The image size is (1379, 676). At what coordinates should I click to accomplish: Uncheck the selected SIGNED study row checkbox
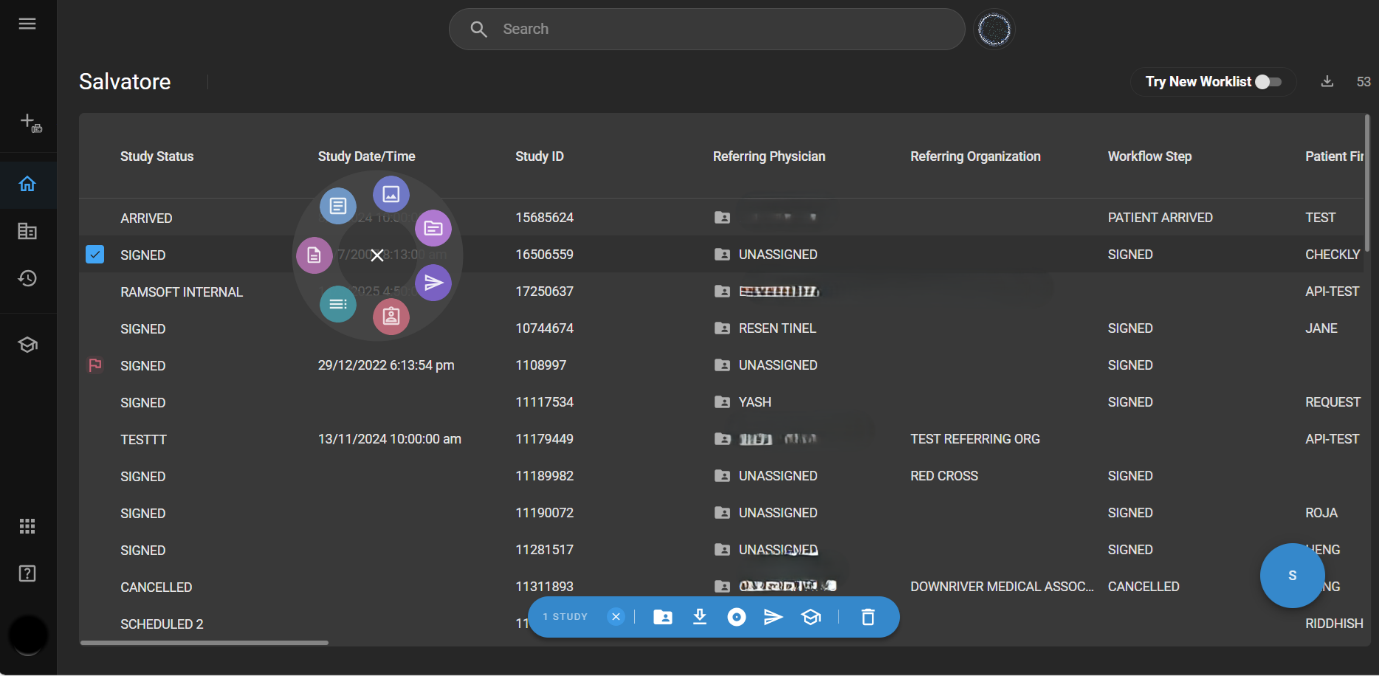95,255
